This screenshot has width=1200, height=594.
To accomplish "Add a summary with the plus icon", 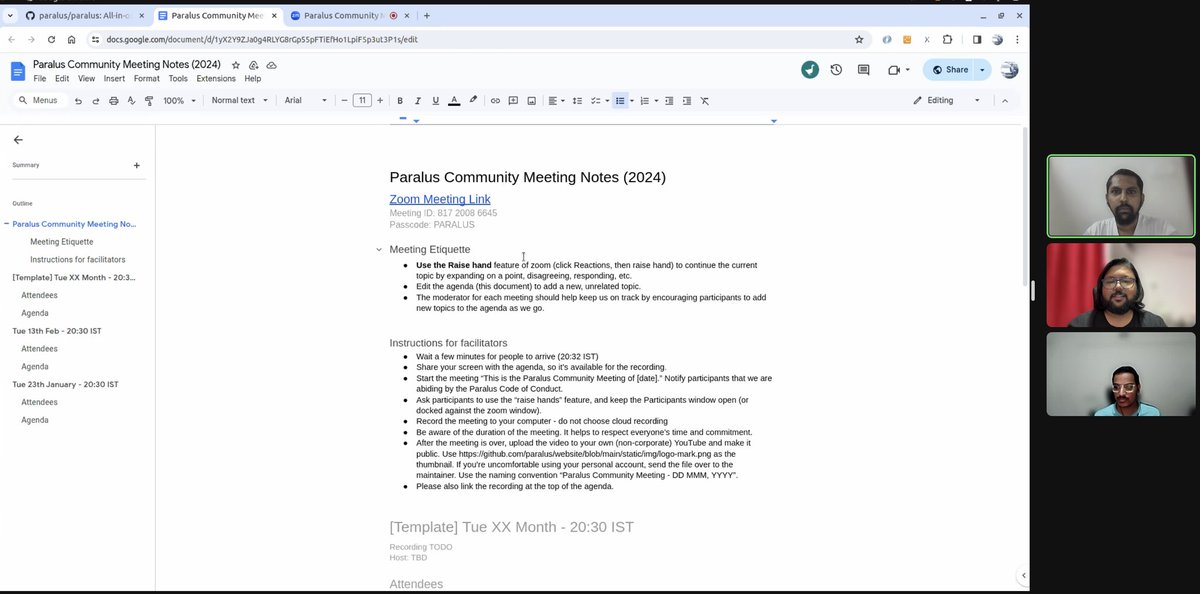I will (137, 165).
